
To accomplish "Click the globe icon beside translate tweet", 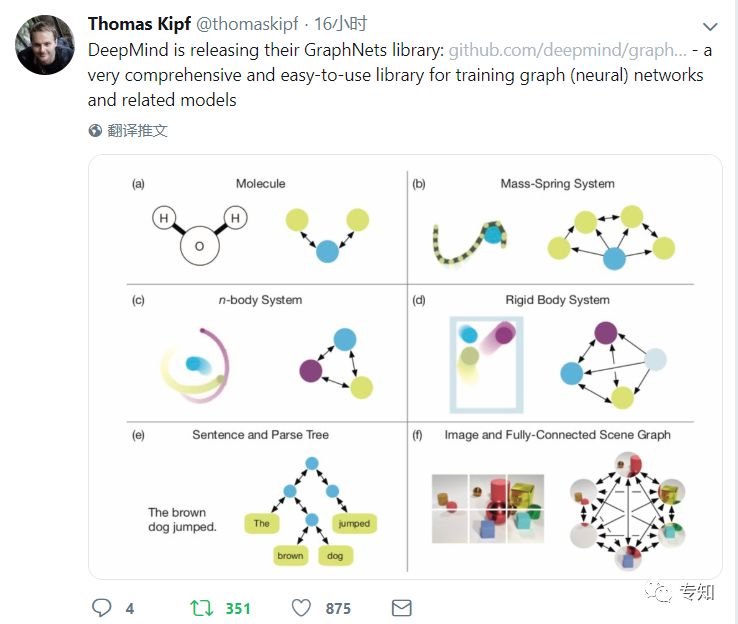I will click(95, 130).
